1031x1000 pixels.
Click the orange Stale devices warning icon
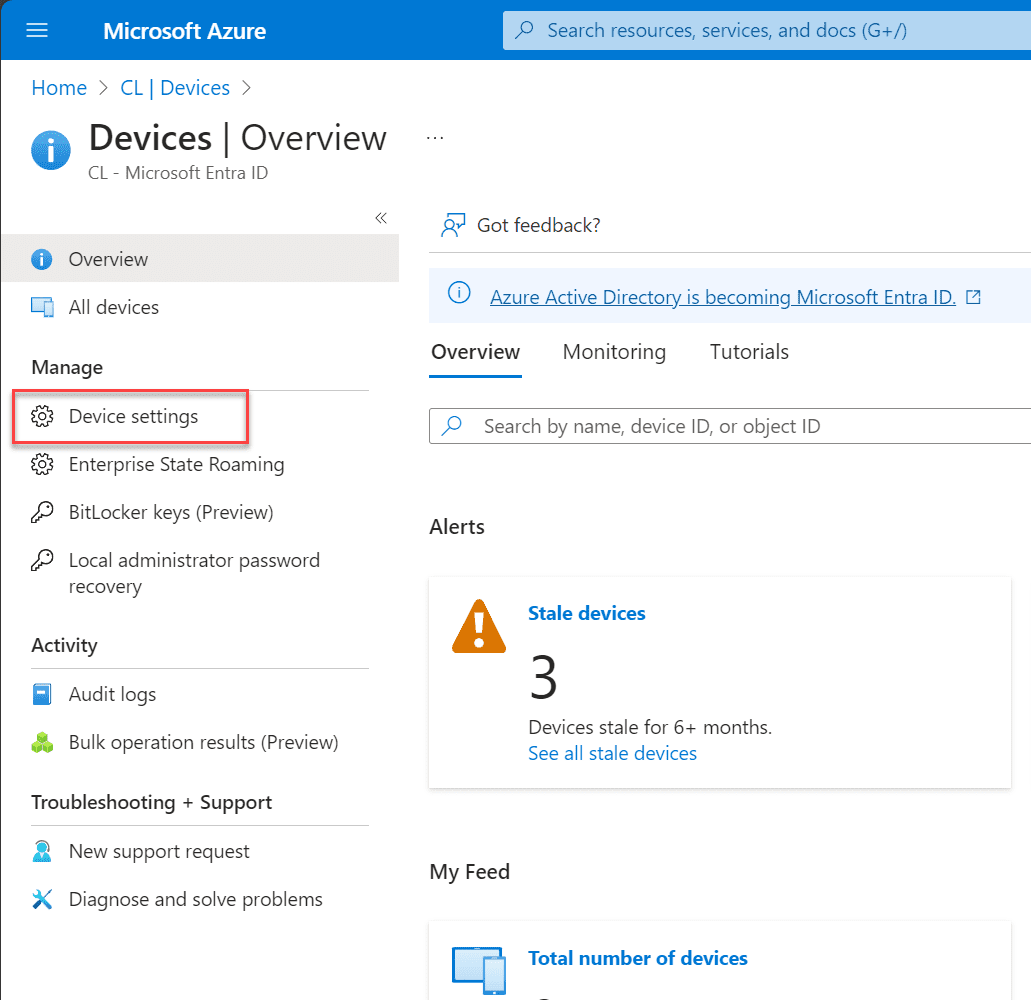point(479,627)
